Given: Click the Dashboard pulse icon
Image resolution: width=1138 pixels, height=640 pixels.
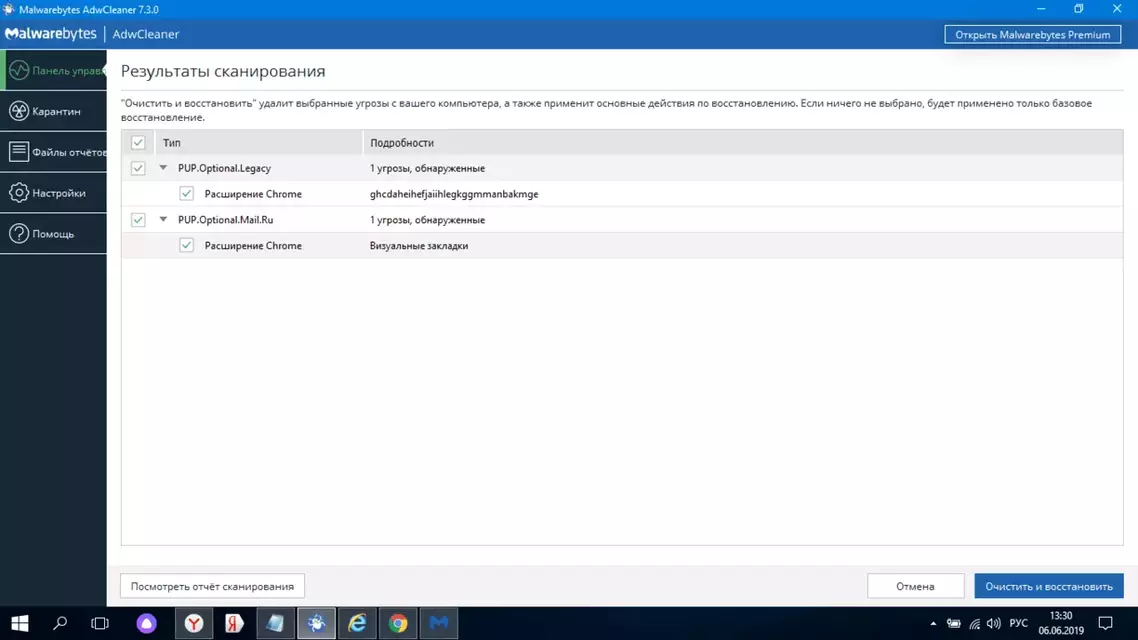Looking at the screenshot, I should [19, 70].
